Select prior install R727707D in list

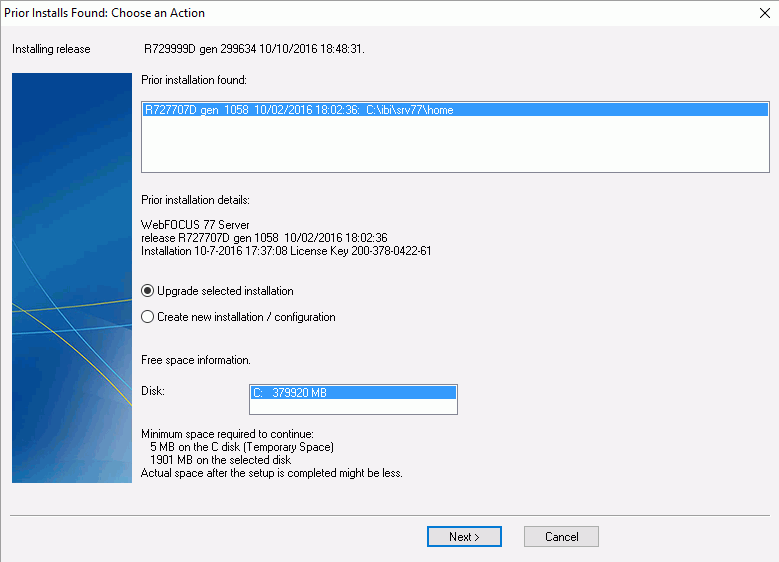point(455,110)
